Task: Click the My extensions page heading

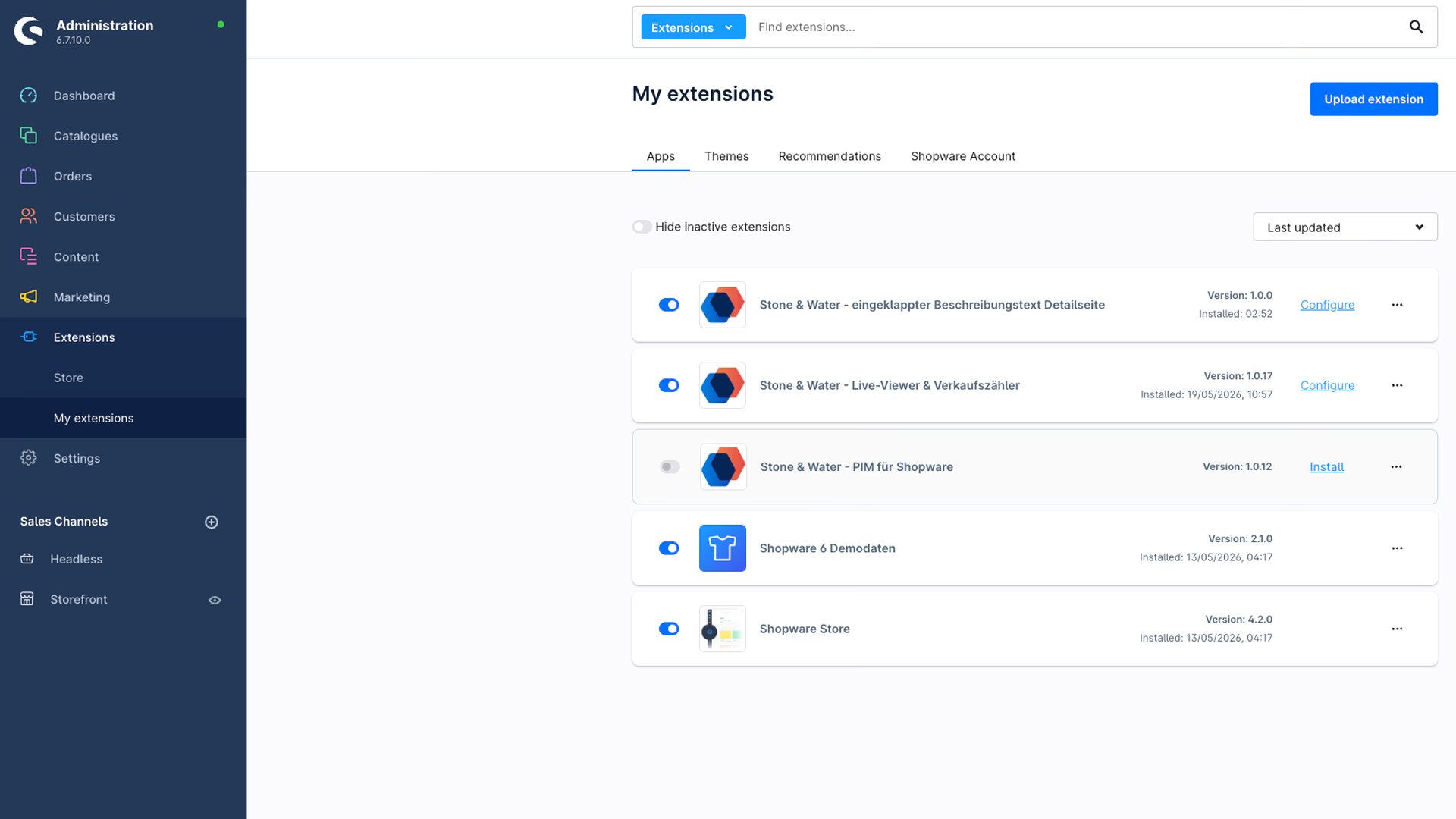Action: coord(702,94)
